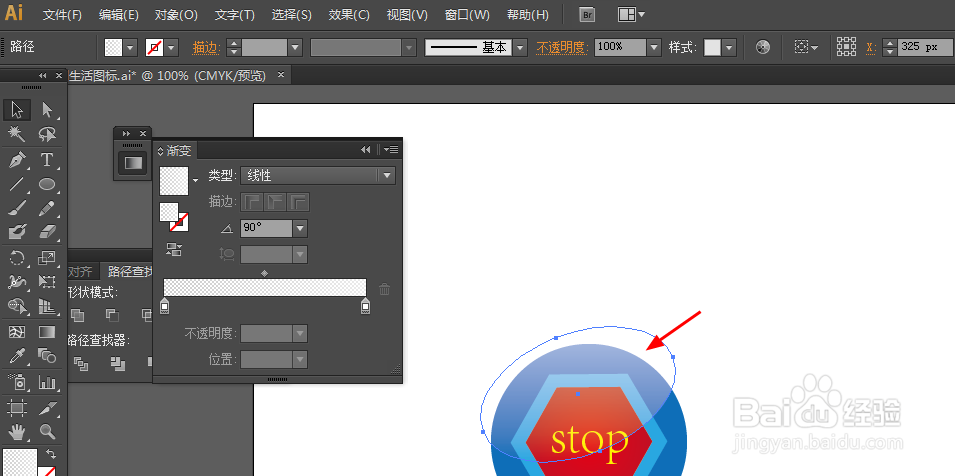
Task: Choose the Eraser tool
Action: click(47, 232)
